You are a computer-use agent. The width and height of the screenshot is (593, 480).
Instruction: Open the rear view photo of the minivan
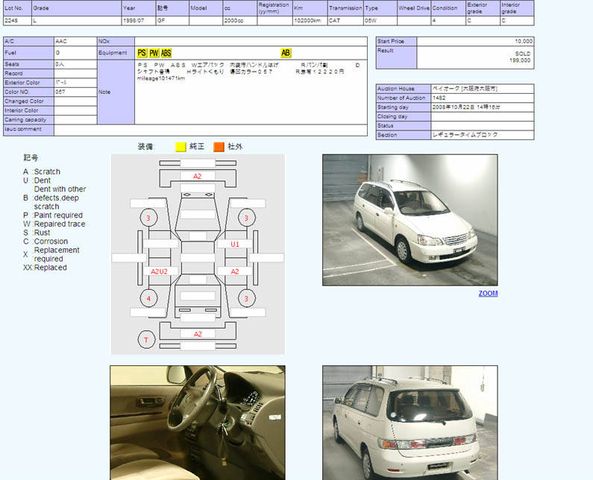pyautogui.click(x=410, y=423)
